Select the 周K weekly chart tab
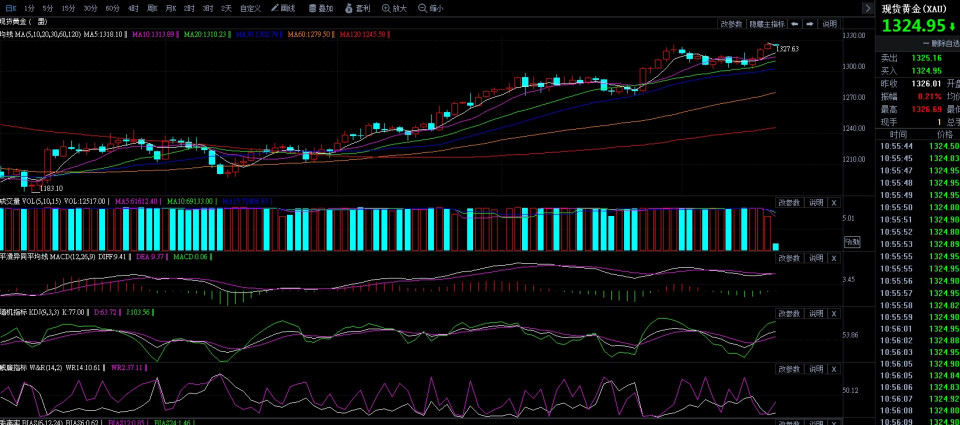This screenshot has width=960, height=425. coord(151,8)
